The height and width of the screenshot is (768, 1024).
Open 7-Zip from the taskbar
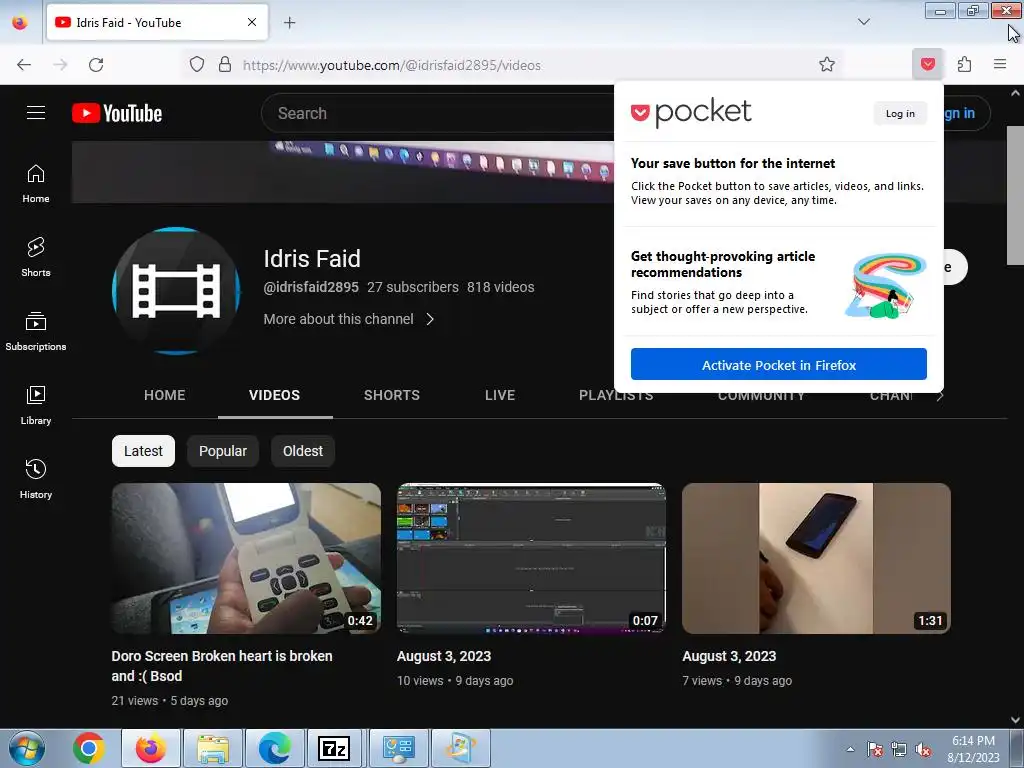[334, 748]
